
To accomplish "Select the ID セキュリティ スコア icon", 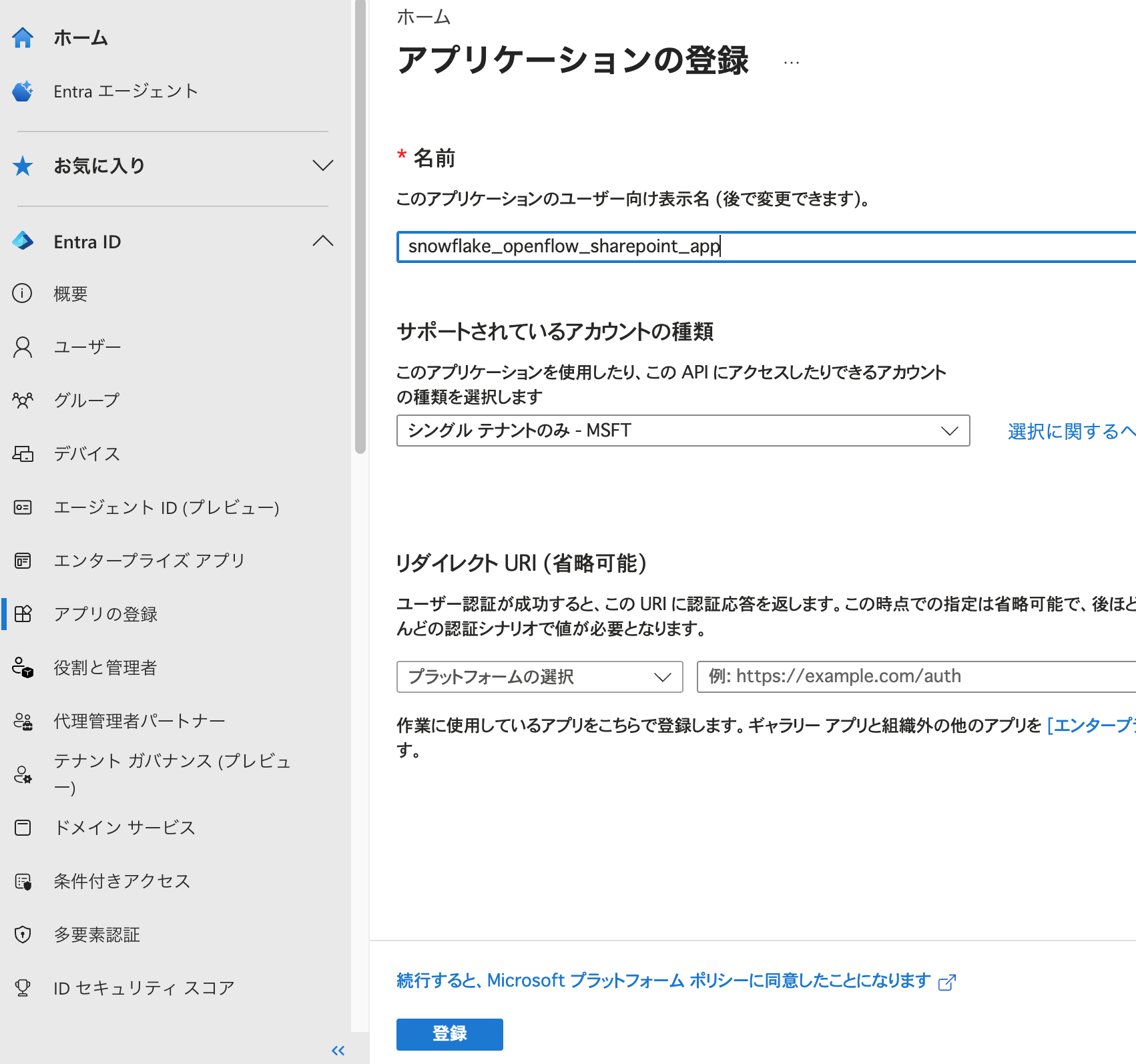I will tap(23, 987).
